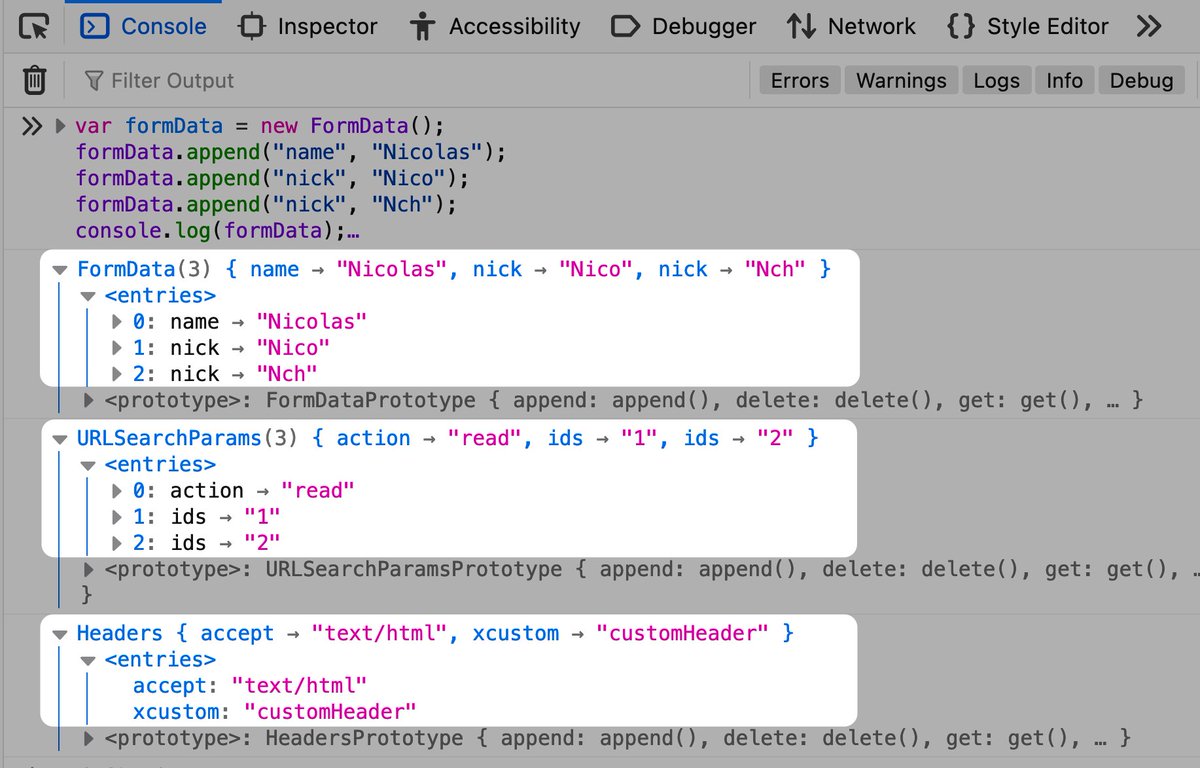This screenshot has width=1200, height=768.
Task: Click the Debug filter button
Action: [x=1141, y=80]
